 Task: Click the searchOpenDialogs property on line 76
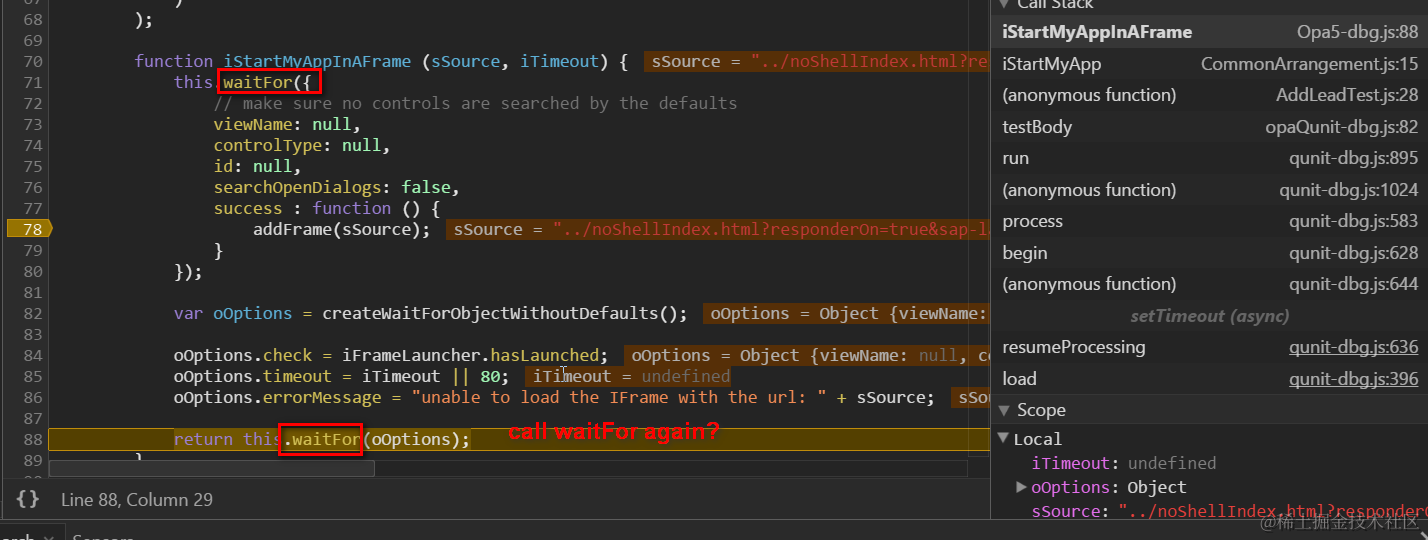click(302, 187)
